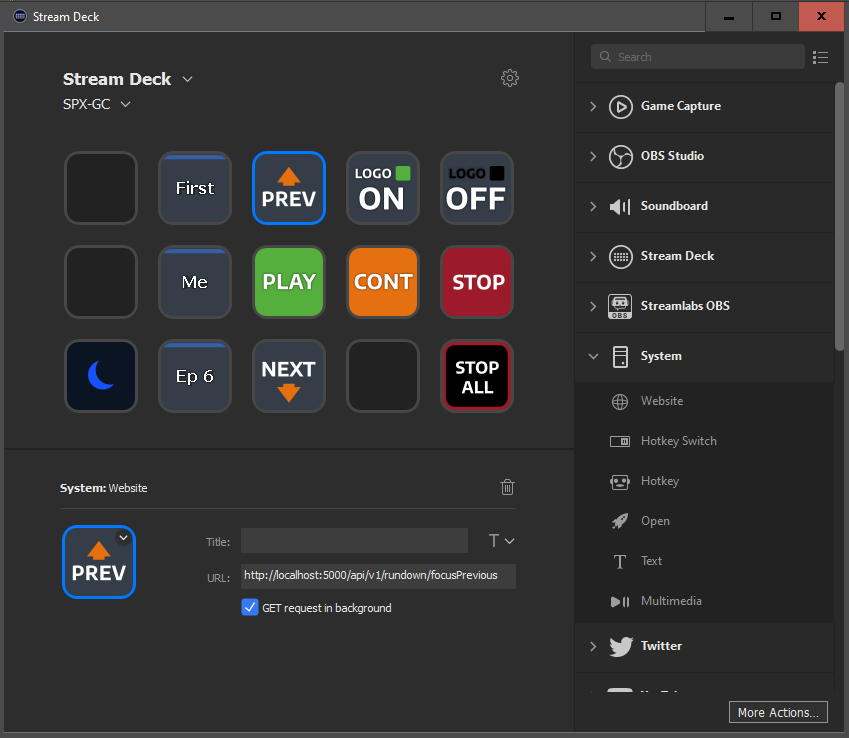This screenshot has height=738, width=849.
Task: Click the blue moon sleep key
Action: click(101, 376)
